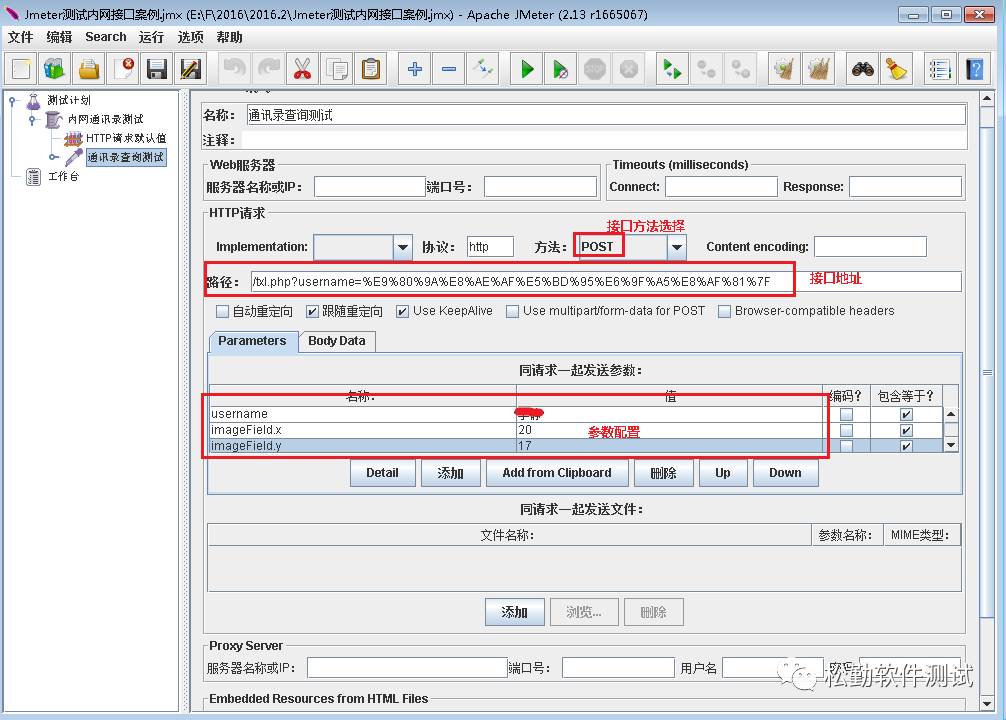Screen dimensions: 1006x720
Task: Click the 名称 name input field
Action: click(x=606, y=116)
